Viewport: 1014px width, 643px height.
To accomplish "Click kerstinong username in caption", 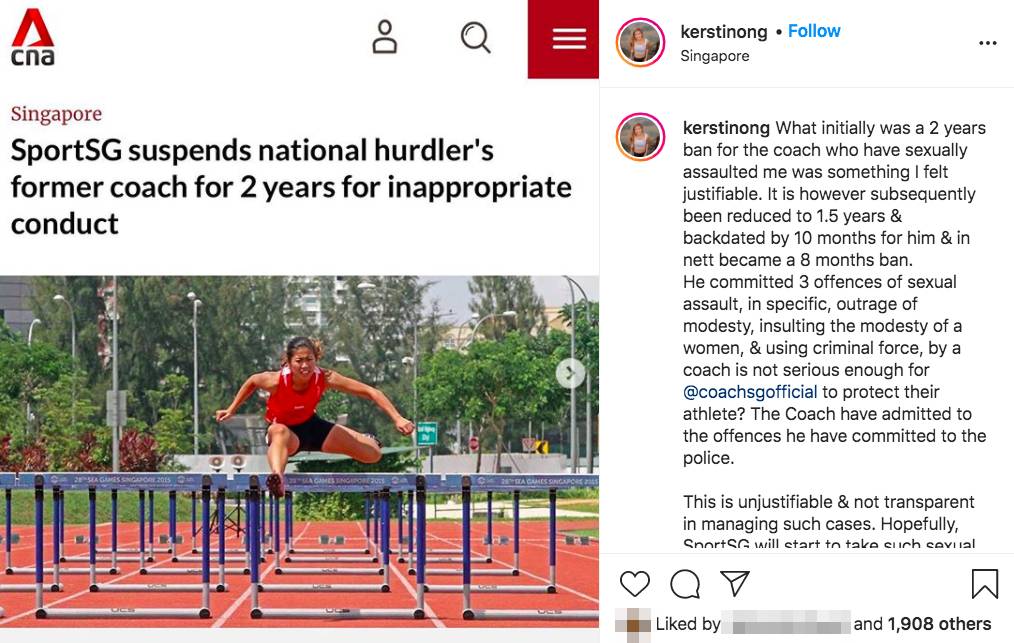I will (726, 128).
